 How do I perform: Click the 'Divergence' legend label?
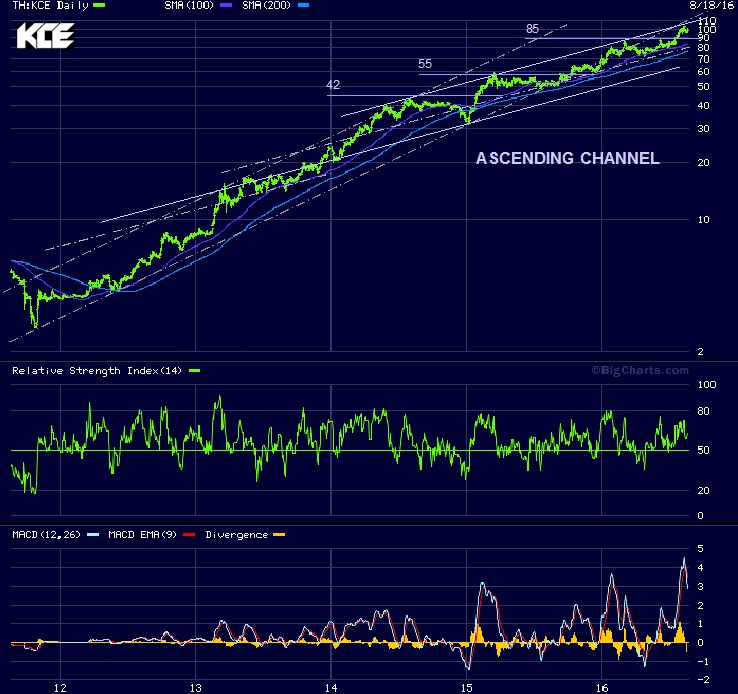coord(237,534)
